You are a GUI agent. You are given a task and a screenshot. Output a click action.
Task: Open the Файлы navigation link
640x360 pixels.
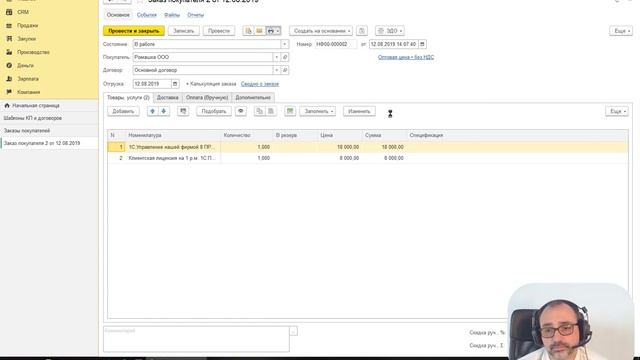172,15
